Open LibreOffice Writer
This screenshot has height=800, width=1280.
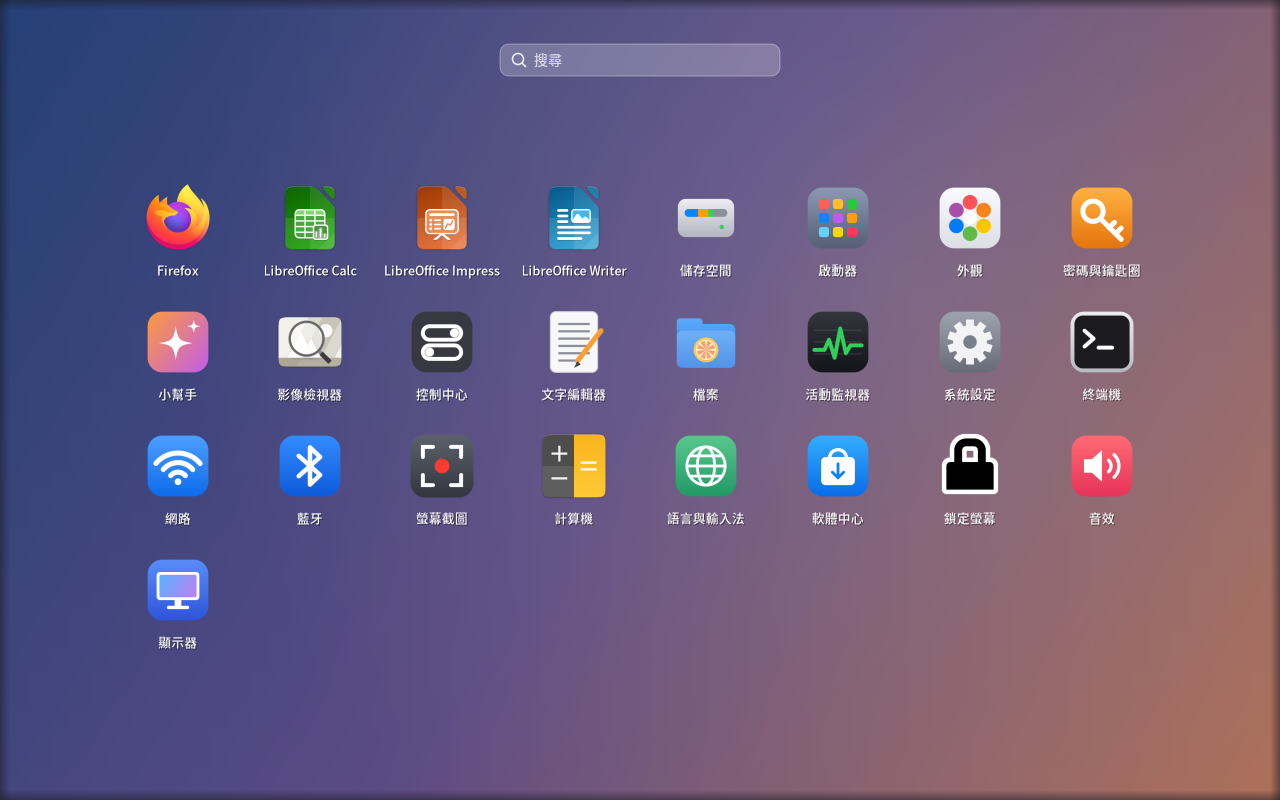[x=574, y=218]
